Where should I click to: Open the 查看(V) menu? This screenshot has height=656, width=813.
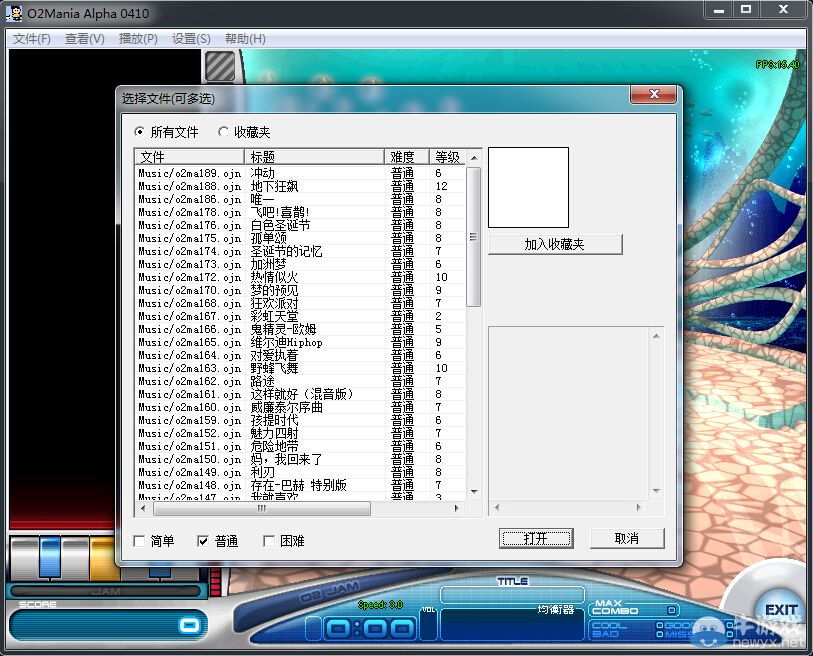point(85,39)
